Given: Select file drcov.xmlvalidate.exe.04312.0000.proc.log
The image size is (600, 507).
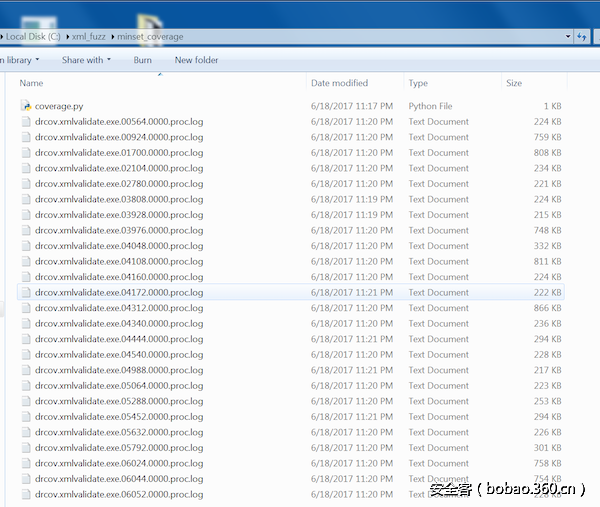Looking at the screenshot, I should click(x=119, y=308).
